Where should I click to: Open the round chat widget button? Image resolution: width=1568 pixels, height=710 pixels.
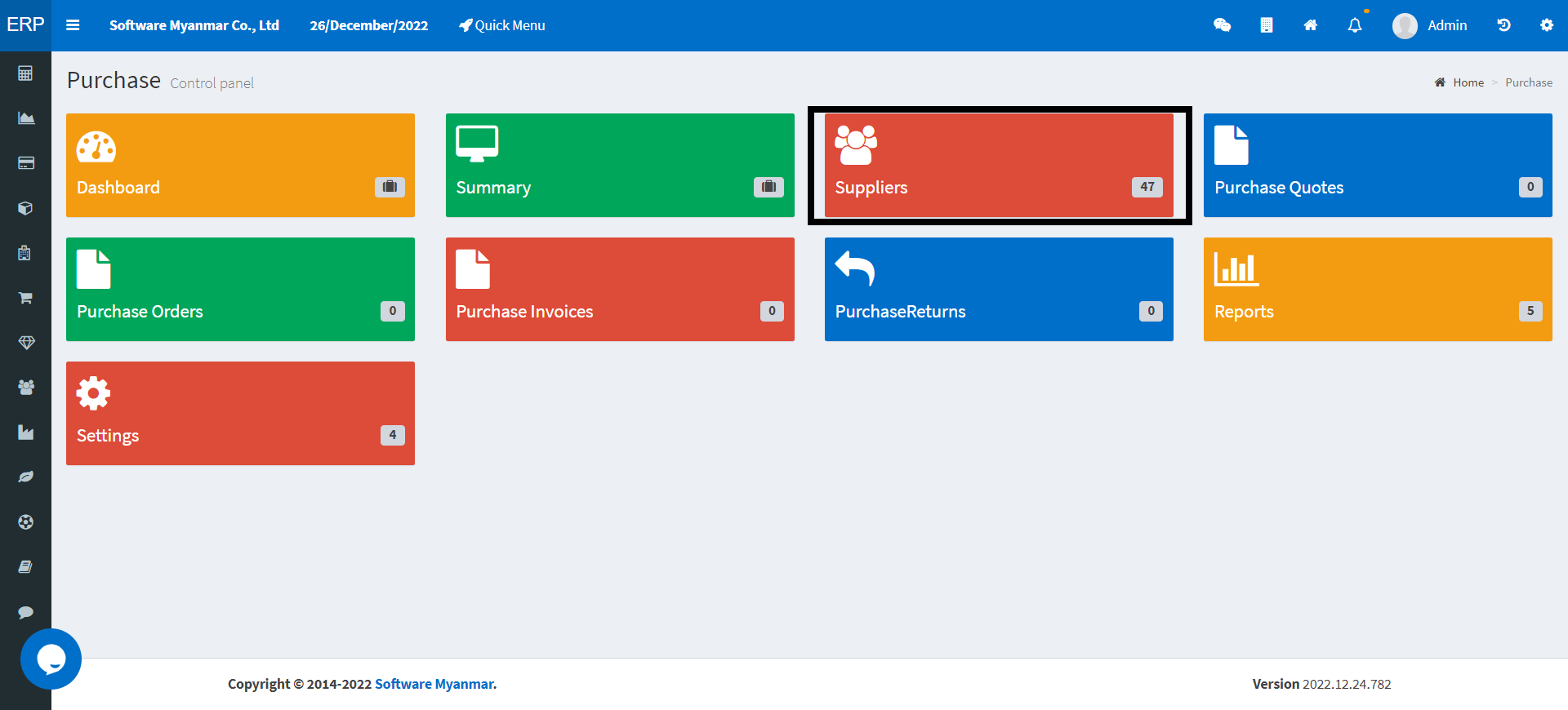click(x=51, y=659)
